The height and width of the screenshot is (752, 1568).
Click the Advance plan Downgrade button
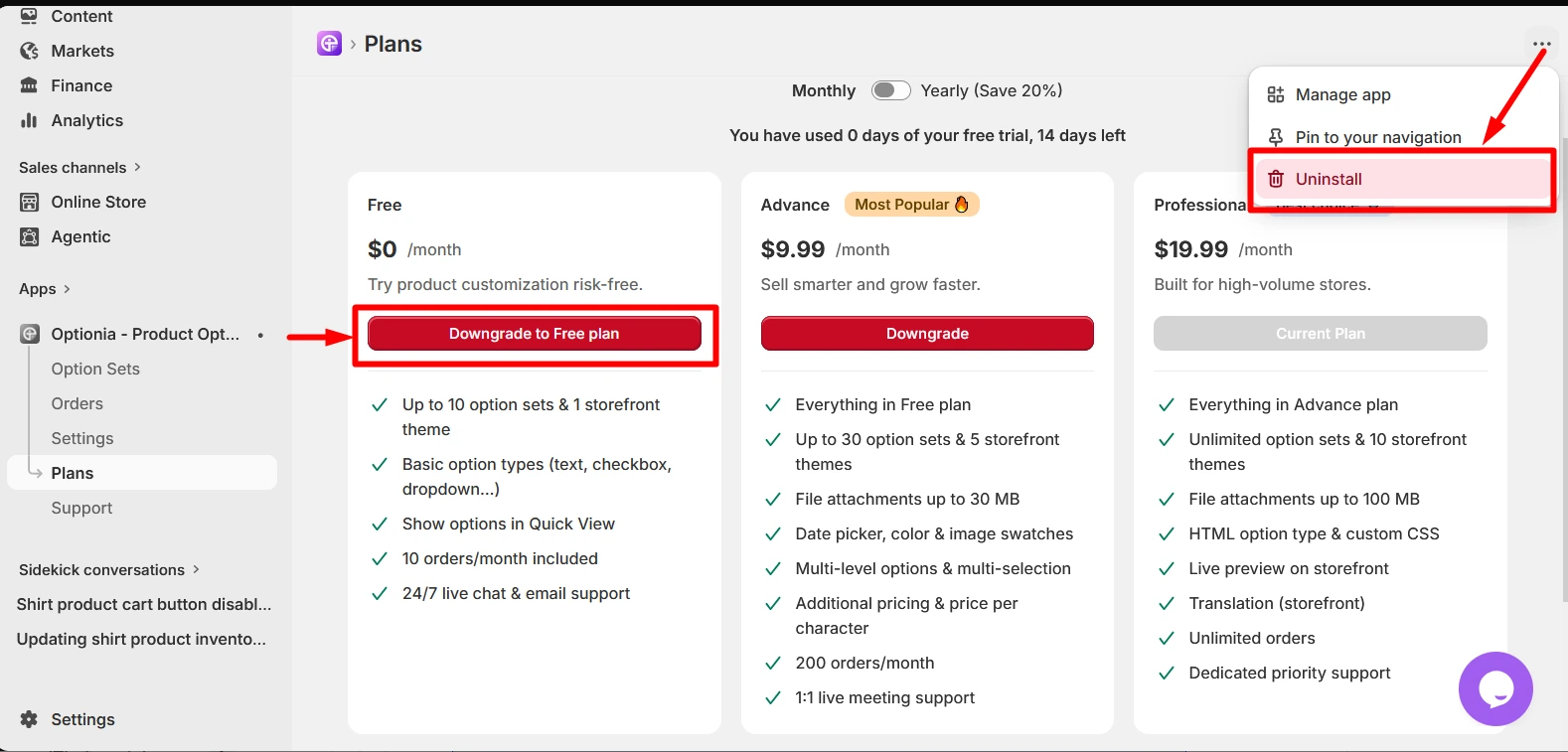pos(927,334)
